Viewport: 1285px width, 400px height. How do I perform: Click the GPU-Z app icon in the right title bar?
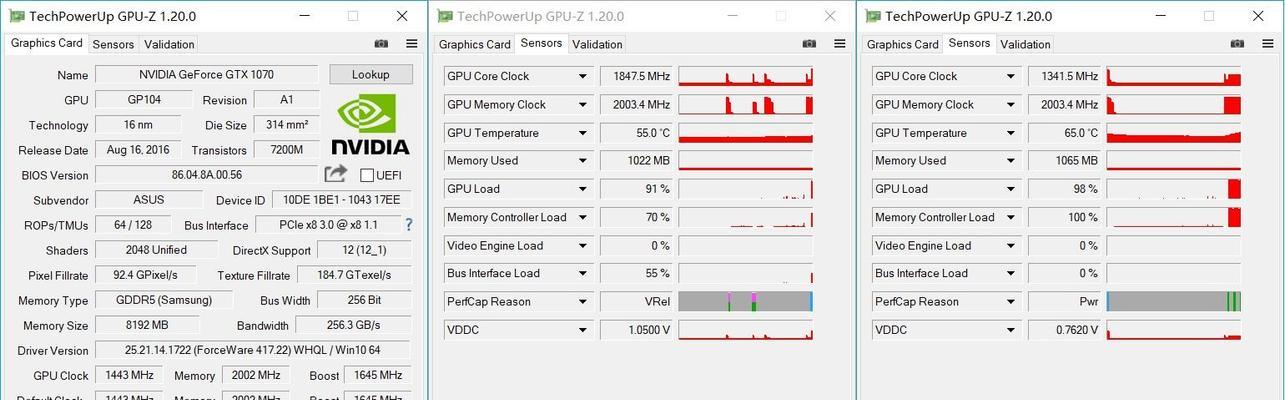pos(872,16)
